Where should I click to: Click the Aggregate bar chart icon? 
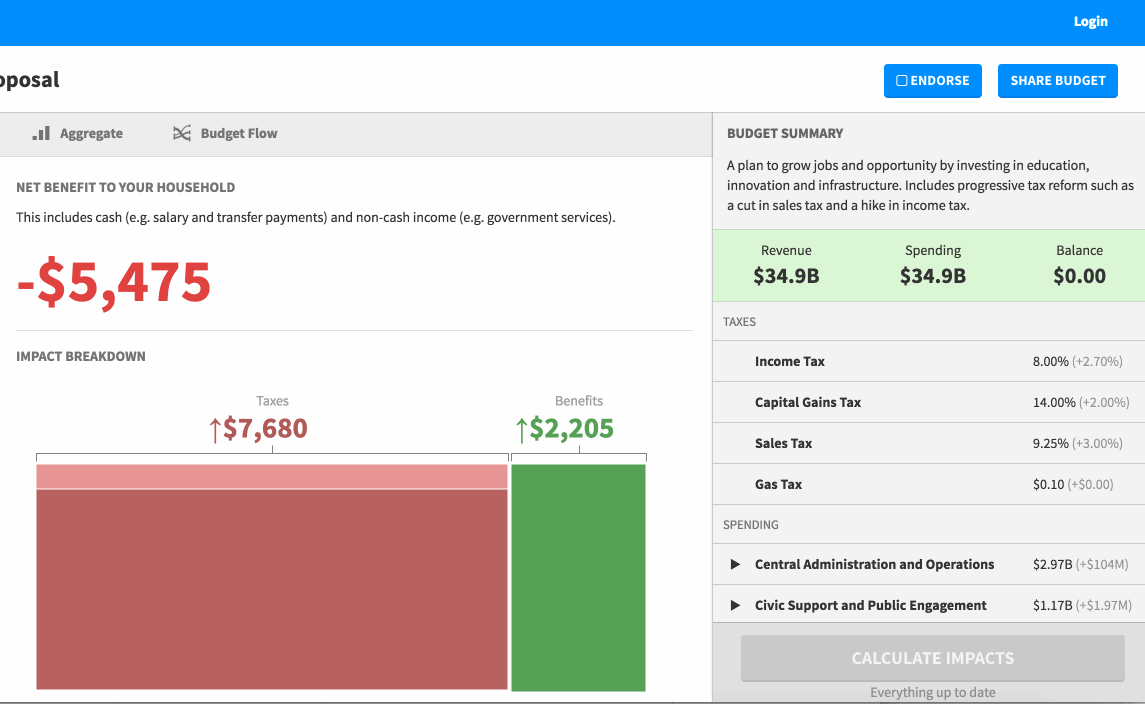(x=41, y=133)
